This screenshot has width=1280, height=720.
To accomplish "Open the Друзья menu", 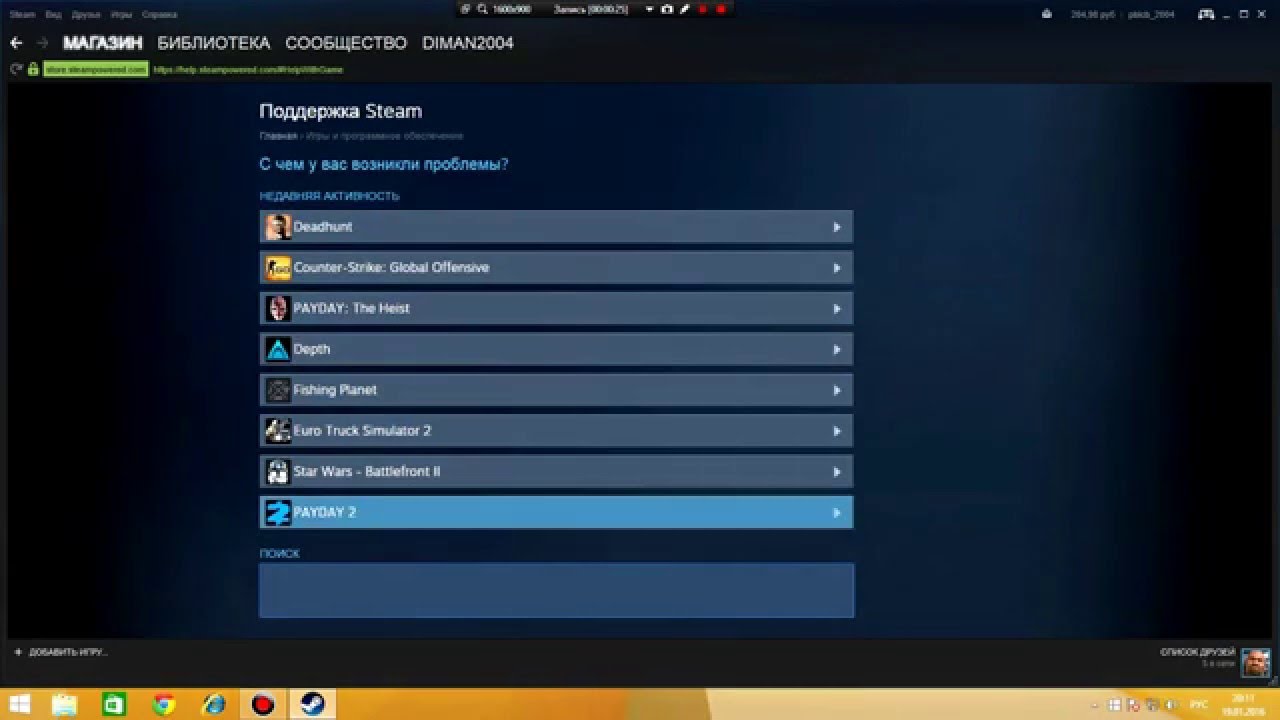I will tap(86, 15).
